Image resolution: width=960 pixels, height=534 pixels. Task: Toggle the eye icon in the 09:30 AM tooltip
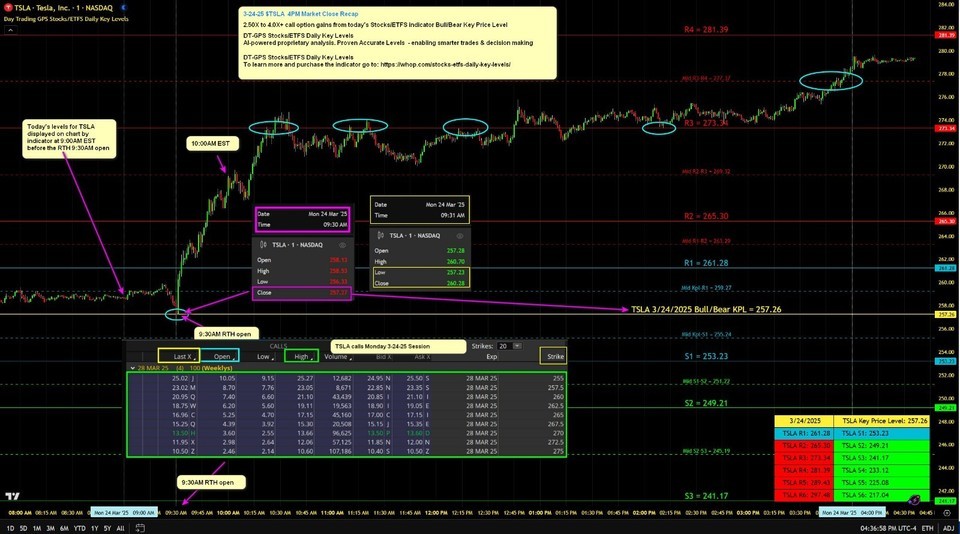[x=342, y=245]
